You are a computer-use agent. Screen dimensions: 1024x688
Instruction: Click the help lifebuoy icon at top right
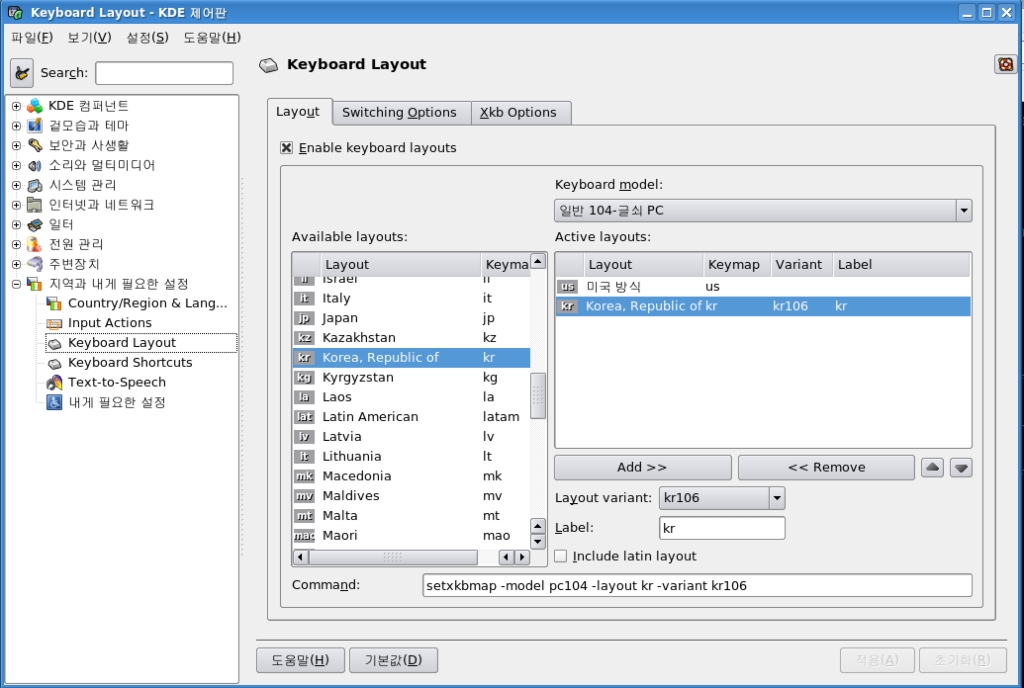(x=1005, y=64)
